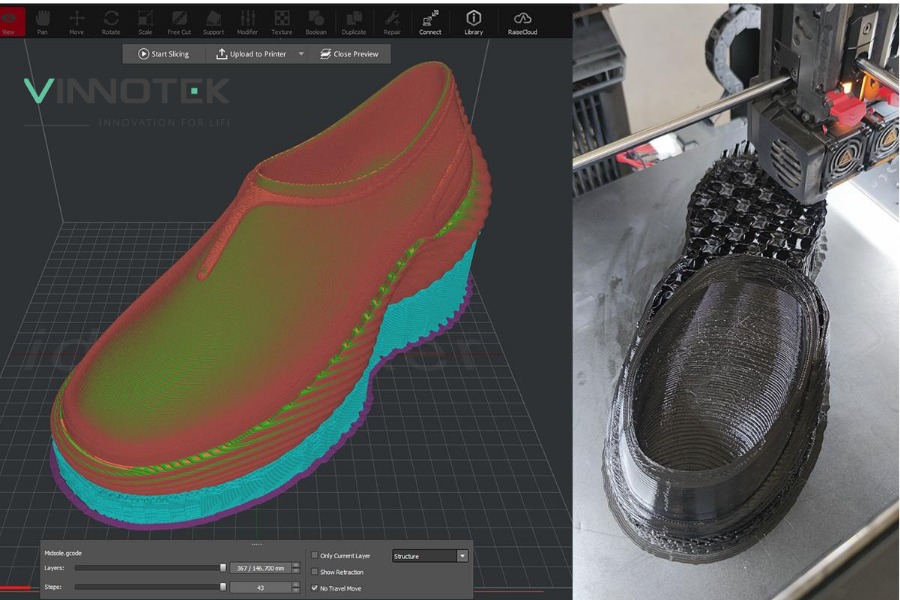Click the layer value field 367 / 146.700 mm

(261, 568)
